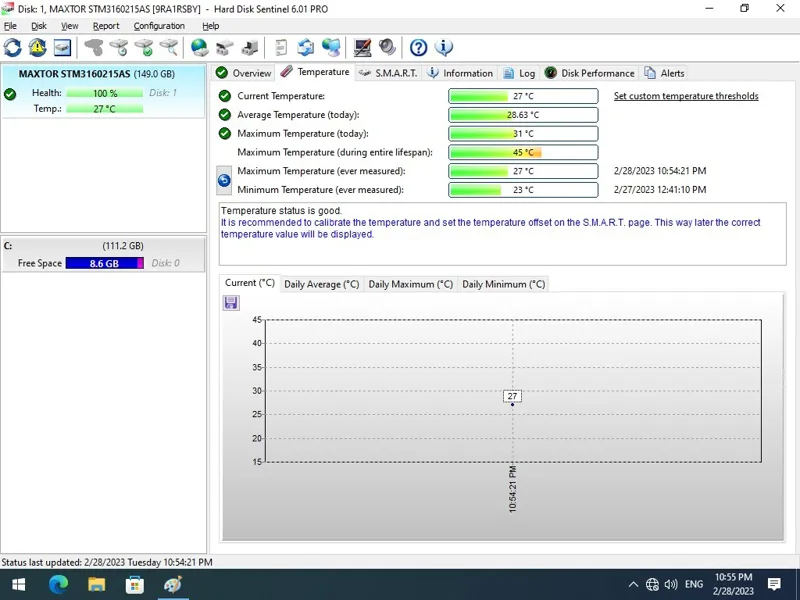Image resolution: width=800 pixels, height=600 pixels.
Task: Open the Help menu
Action: click(x=210, y=26)
